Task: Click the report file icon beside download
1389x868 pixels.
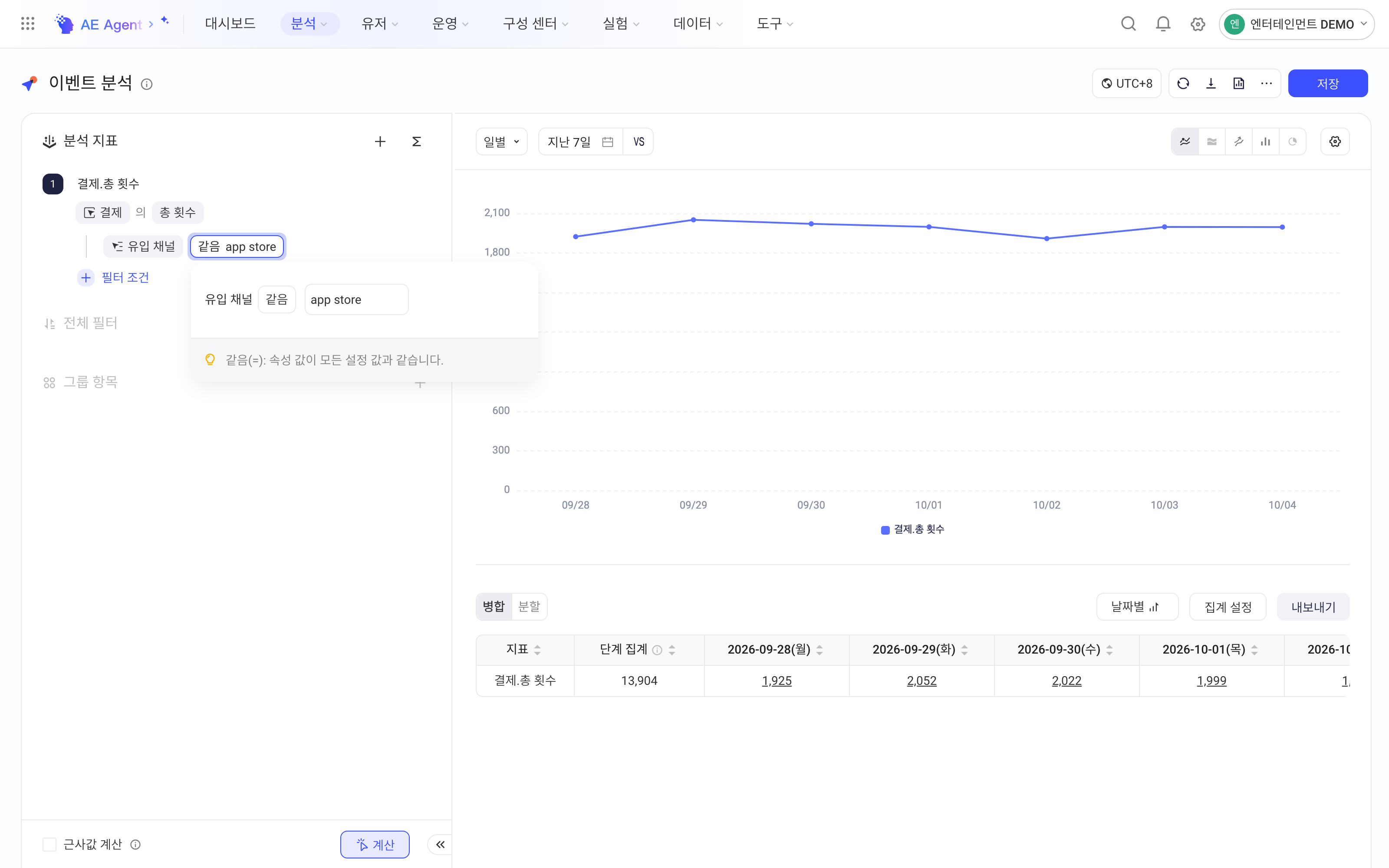Action: pyautogui.click(x=1239, y=83)
